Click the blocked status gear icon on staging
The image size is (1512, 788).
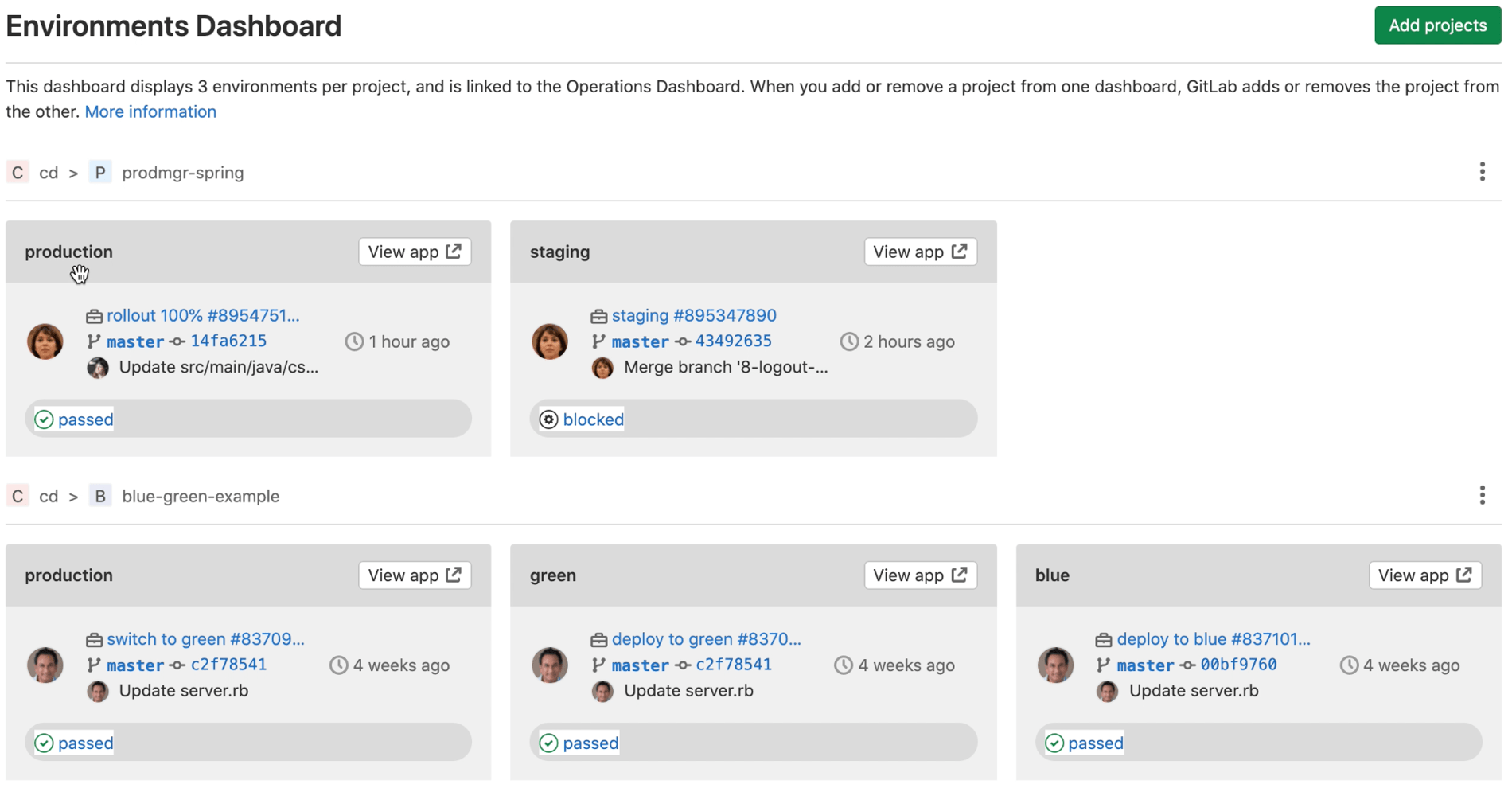[548, 419]
